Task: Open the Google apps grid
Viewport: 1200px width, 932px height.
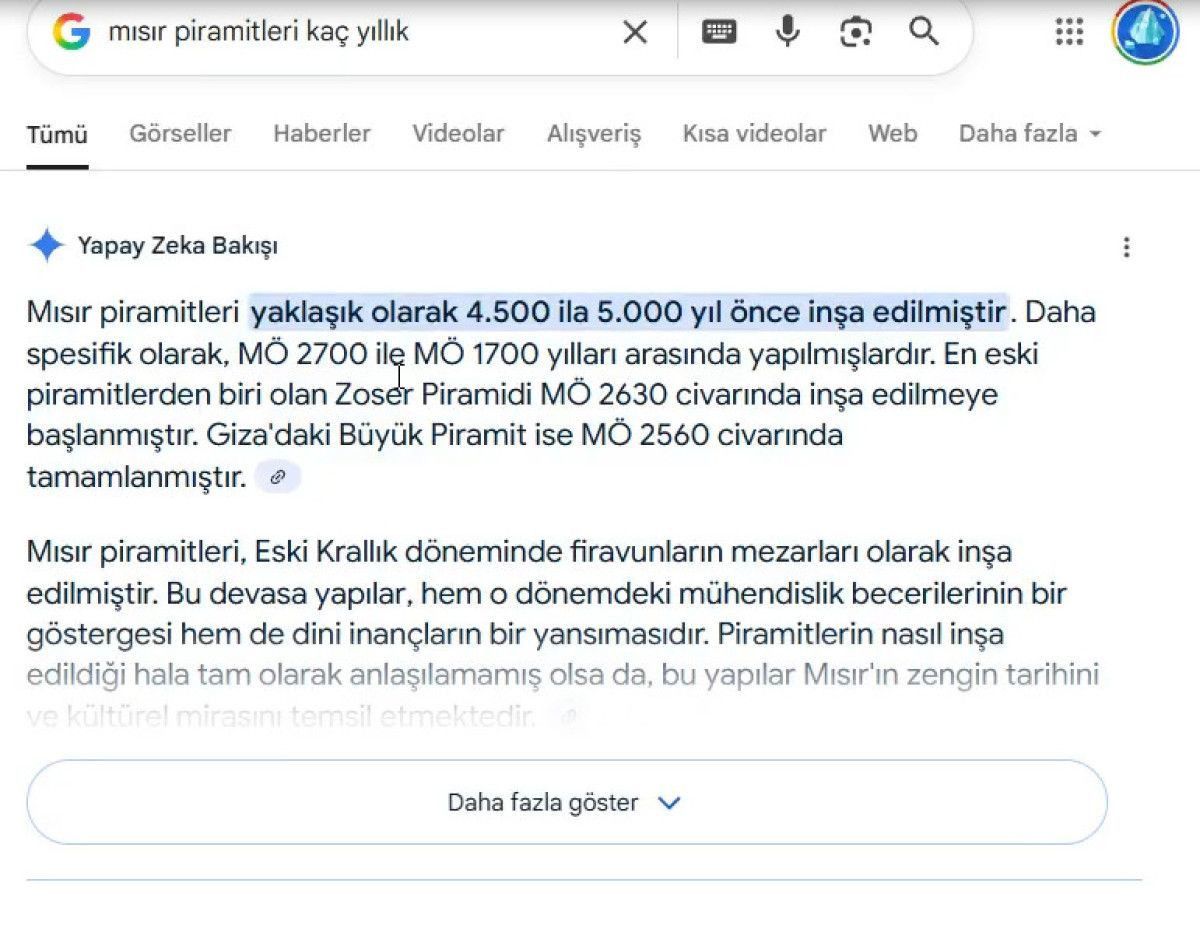Action: click(1069, 31)
